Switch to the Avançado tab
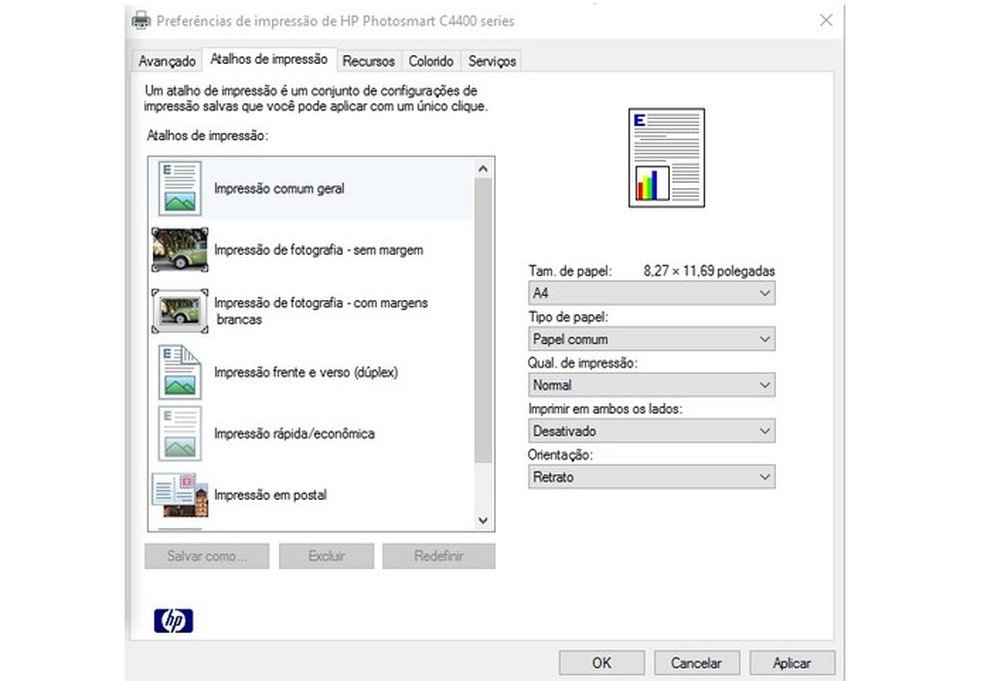The height and width of the screenshot is (681, 984). 167,61
